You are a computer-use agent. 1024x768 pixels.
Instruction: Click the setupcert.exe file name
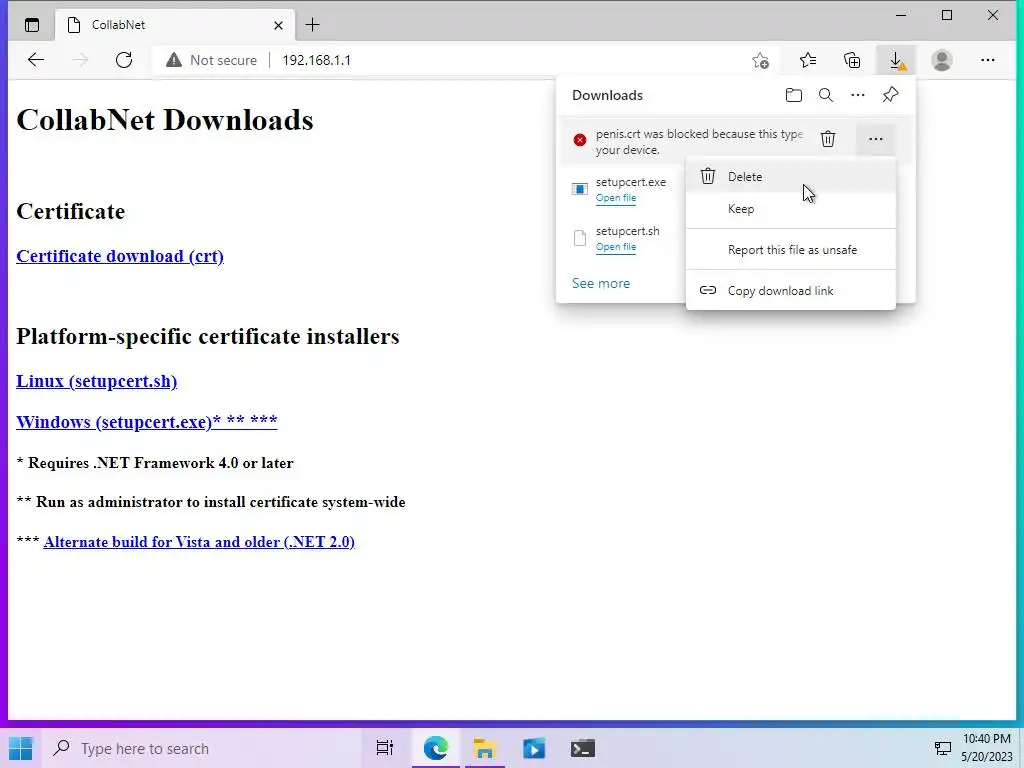(x=630, y=182)
